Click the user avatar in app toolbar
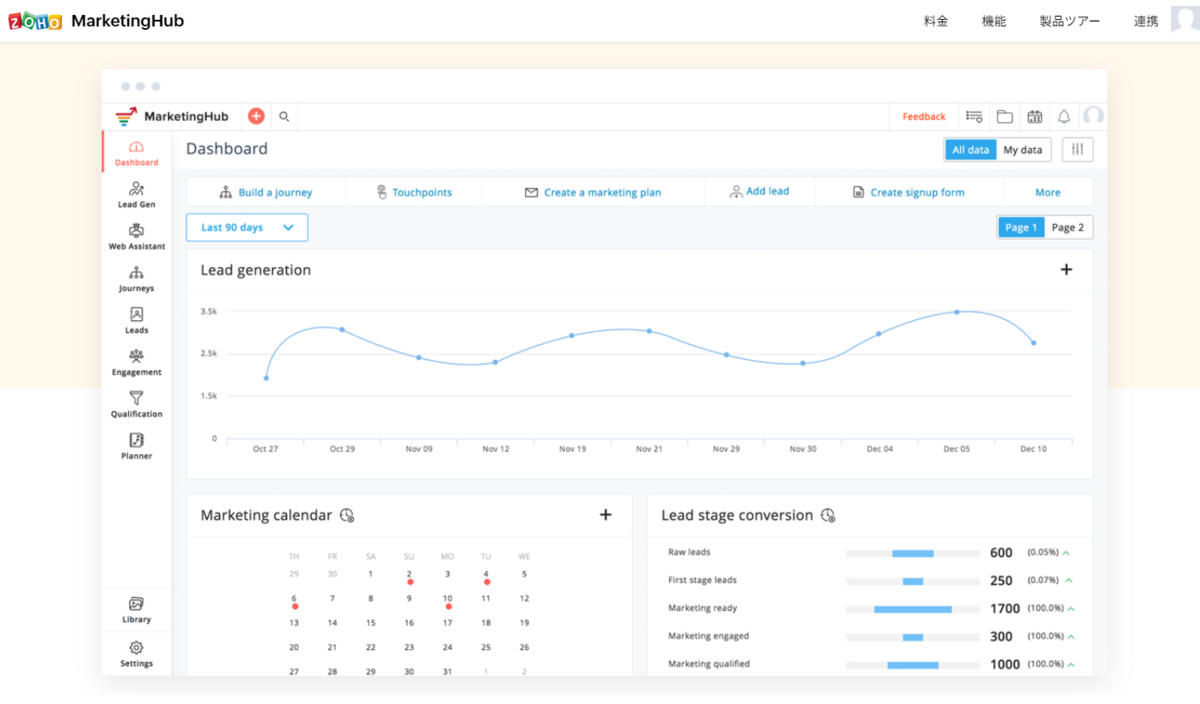Viewport: 1200px width, 704px height. click(x=1094, y=116)
